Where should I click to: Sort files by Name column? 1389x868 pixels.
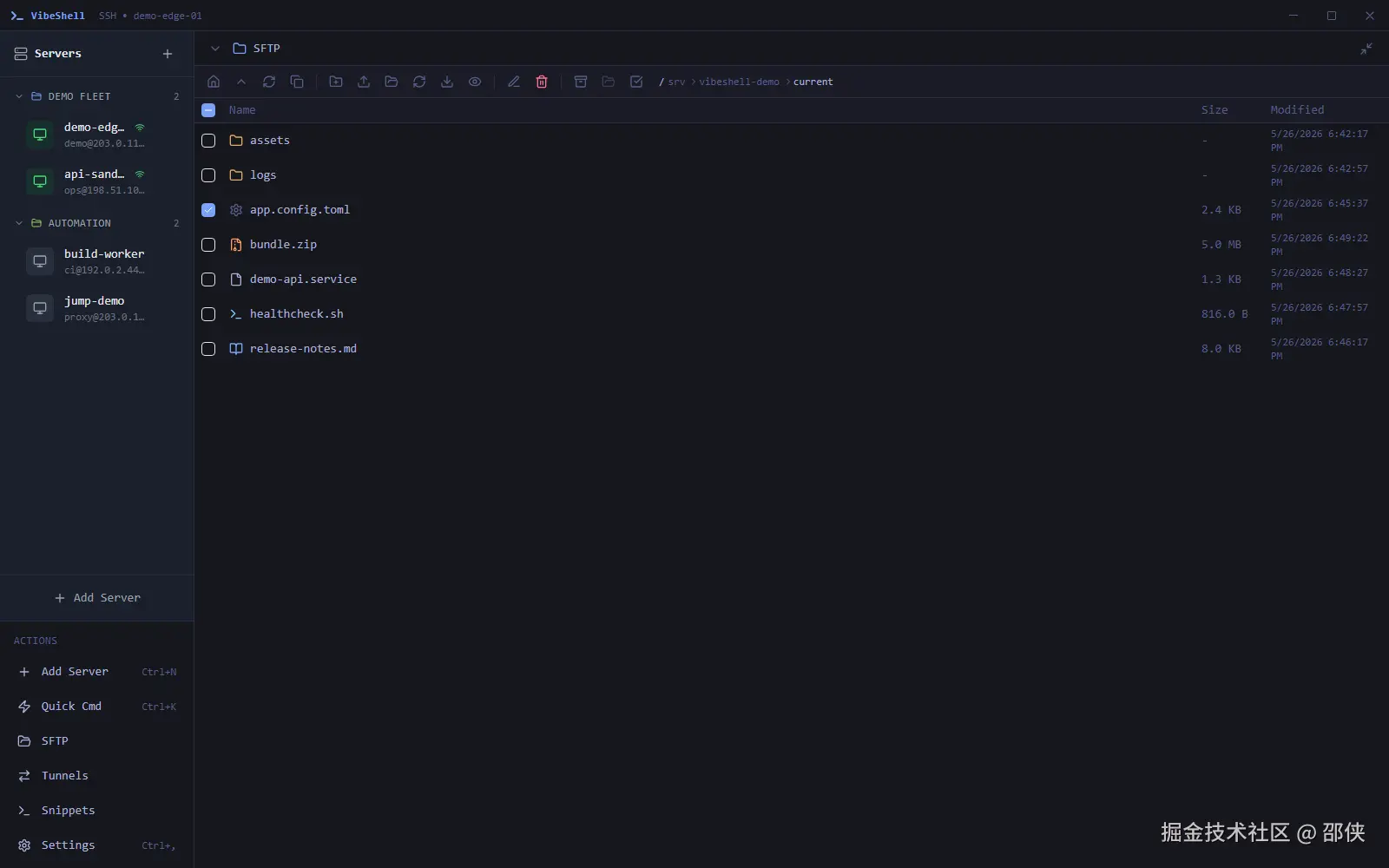click(242, 110)
